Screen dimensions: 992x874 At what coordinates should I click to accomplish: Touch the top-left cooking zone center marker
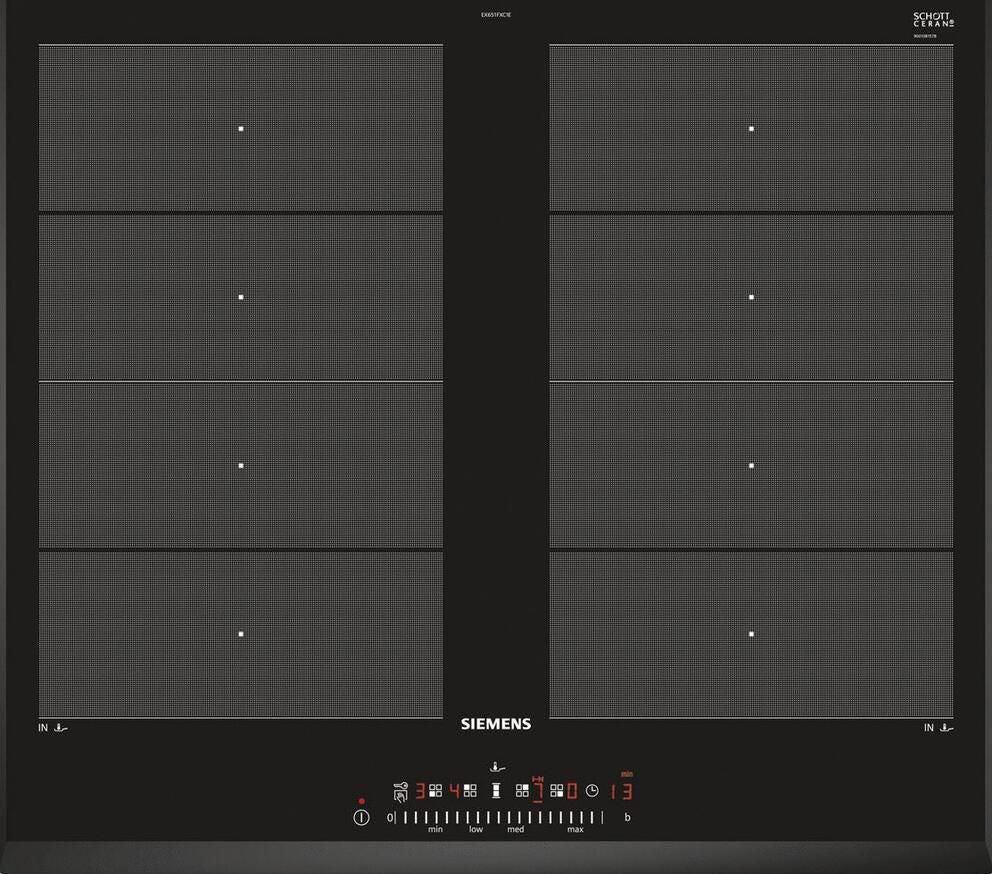[x=241, y=128]
